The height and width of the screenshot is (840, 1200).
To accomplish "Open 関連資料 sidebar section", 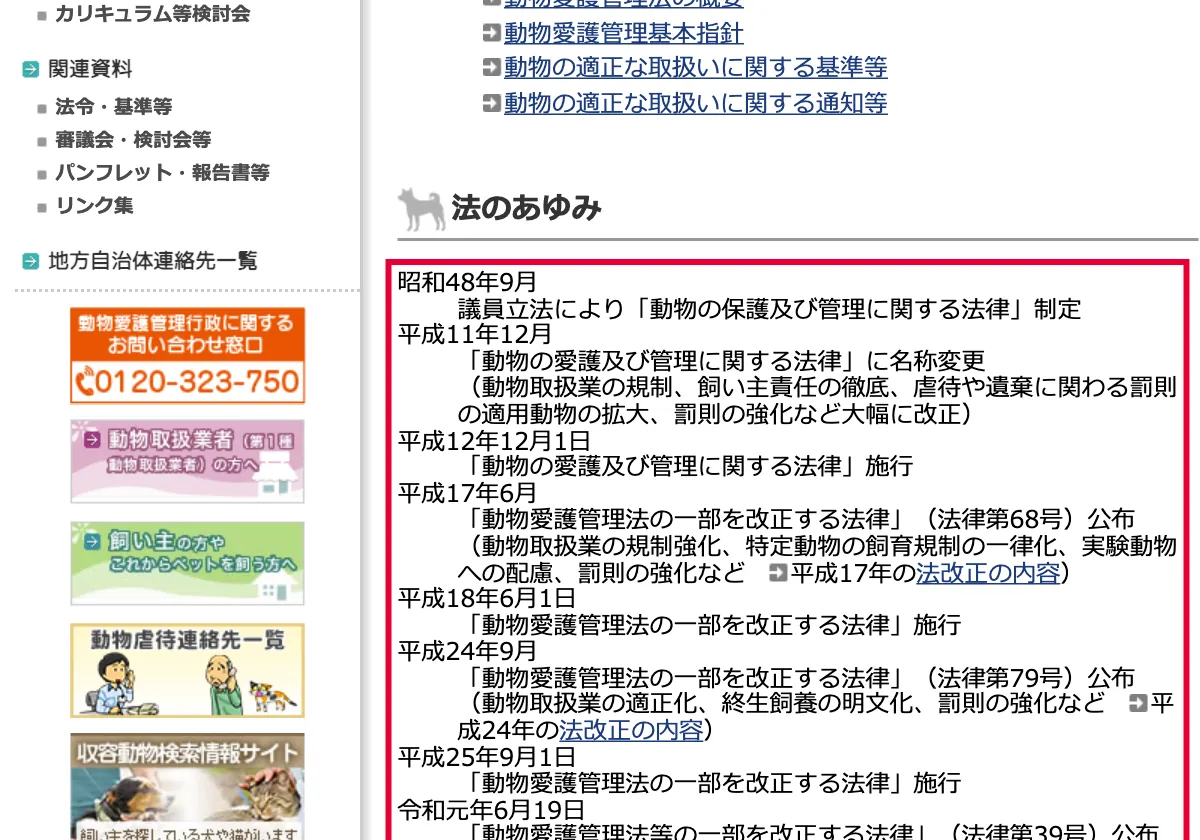I will tap(90, 69).
